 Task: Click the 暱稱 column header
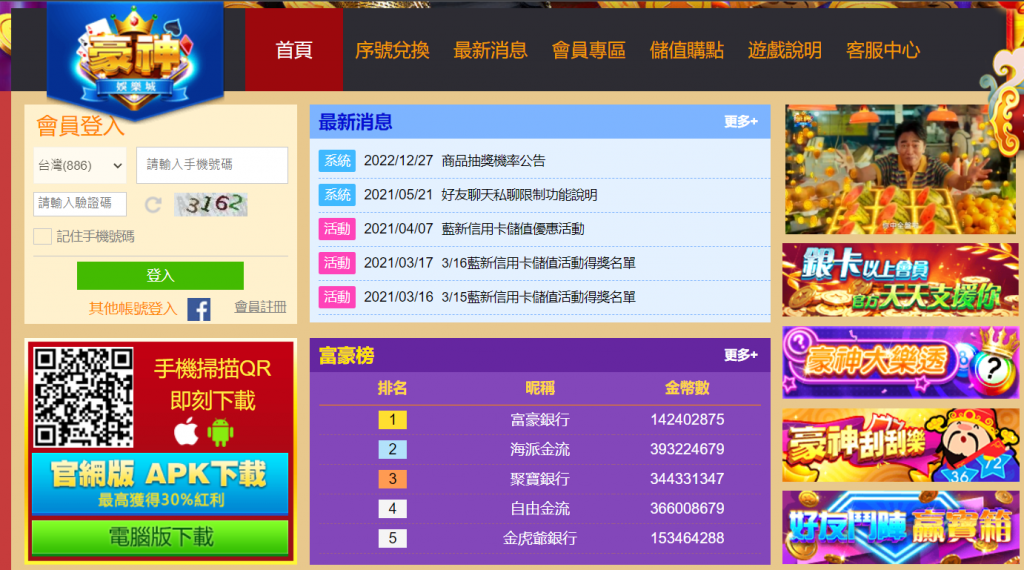tap(539, 388)
